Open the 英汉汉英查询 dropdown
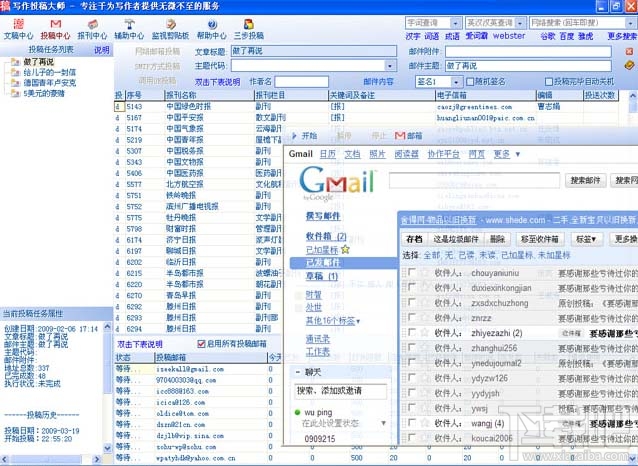The width and height of the screenshot is (638, 466). click(x=520, y=23)
